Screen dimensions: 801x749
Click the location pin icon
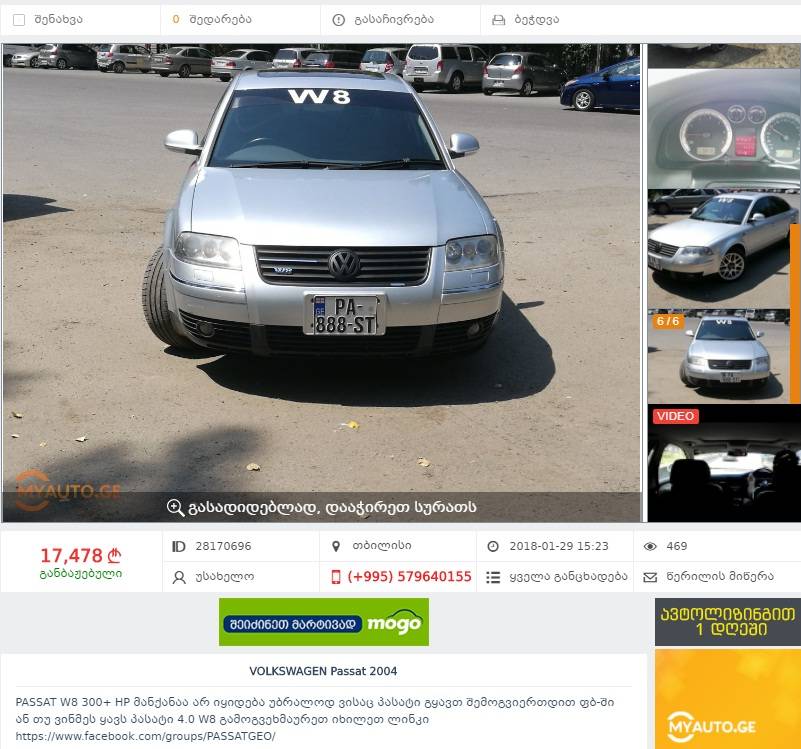click(x=336, y=547)
